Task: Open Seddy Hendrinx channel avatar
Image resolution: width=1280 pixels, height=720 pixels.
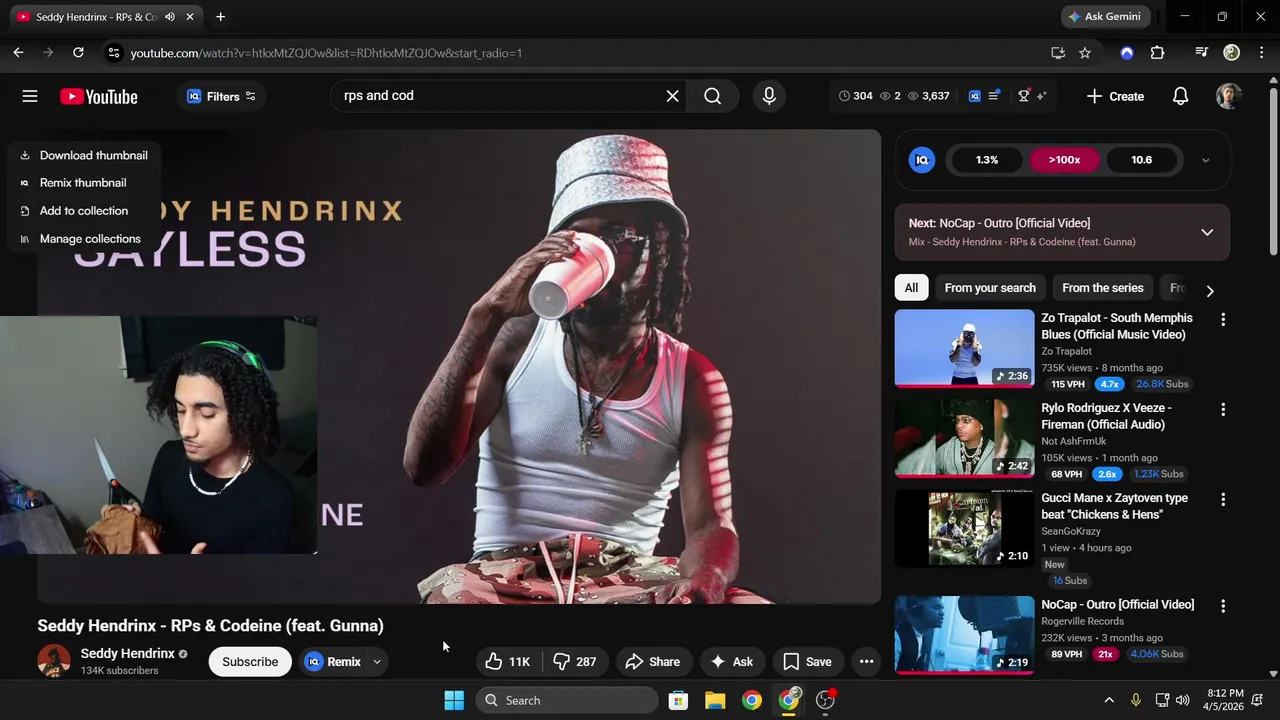Action: coord(54,661)
